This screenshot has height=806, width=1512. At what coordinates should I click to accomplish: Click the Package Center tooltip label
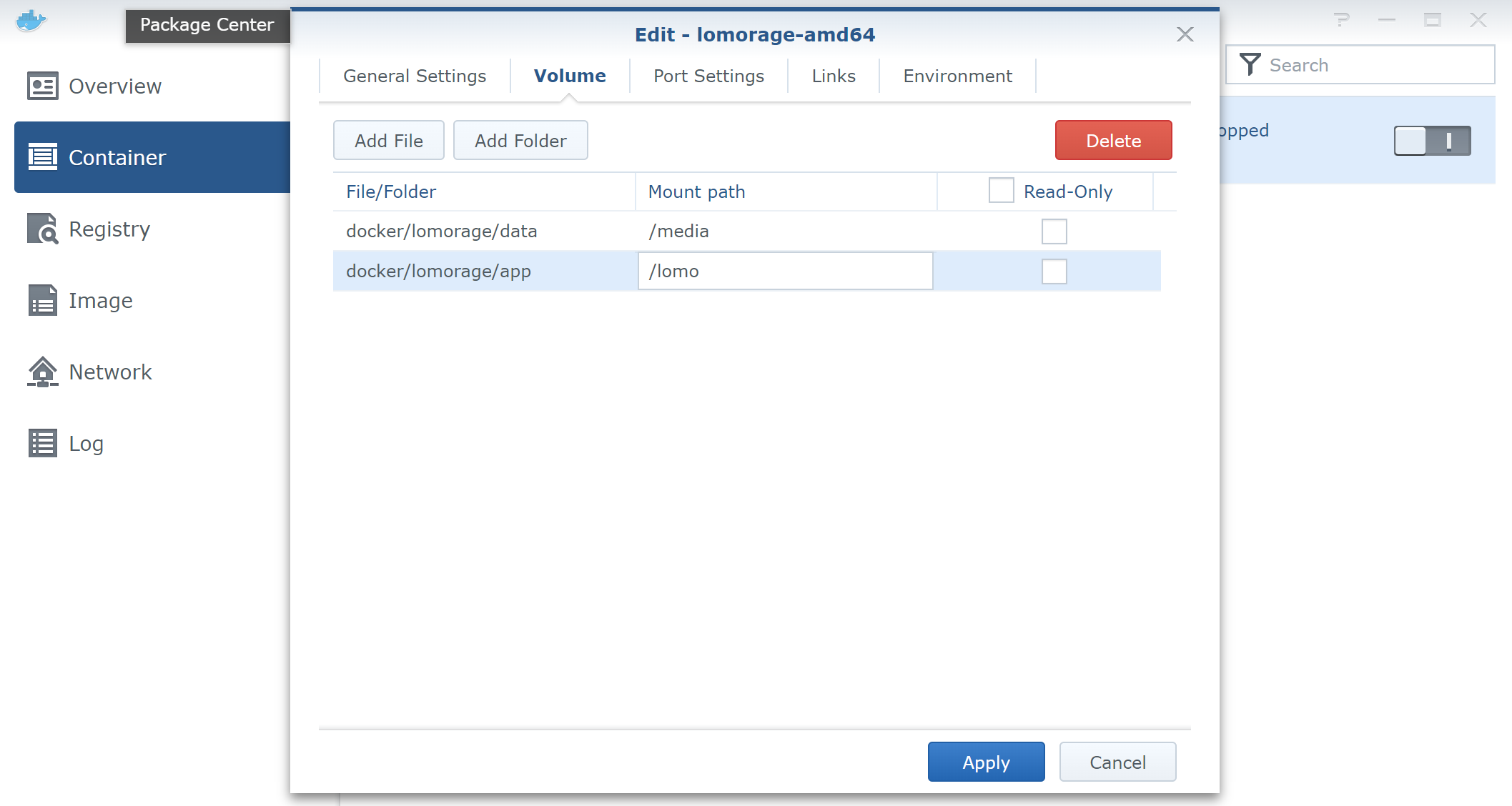[207, 25]
